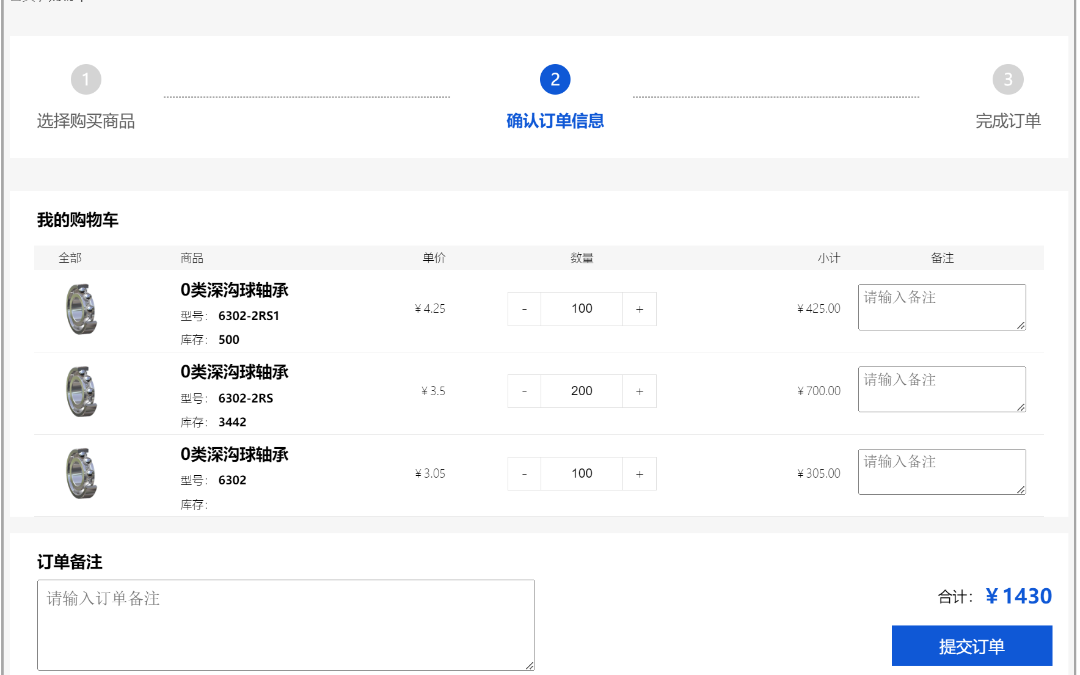Click the remark field for the 6302-2RS1 item
This screenshot has height=675, width=1080.
click(941, 307)
